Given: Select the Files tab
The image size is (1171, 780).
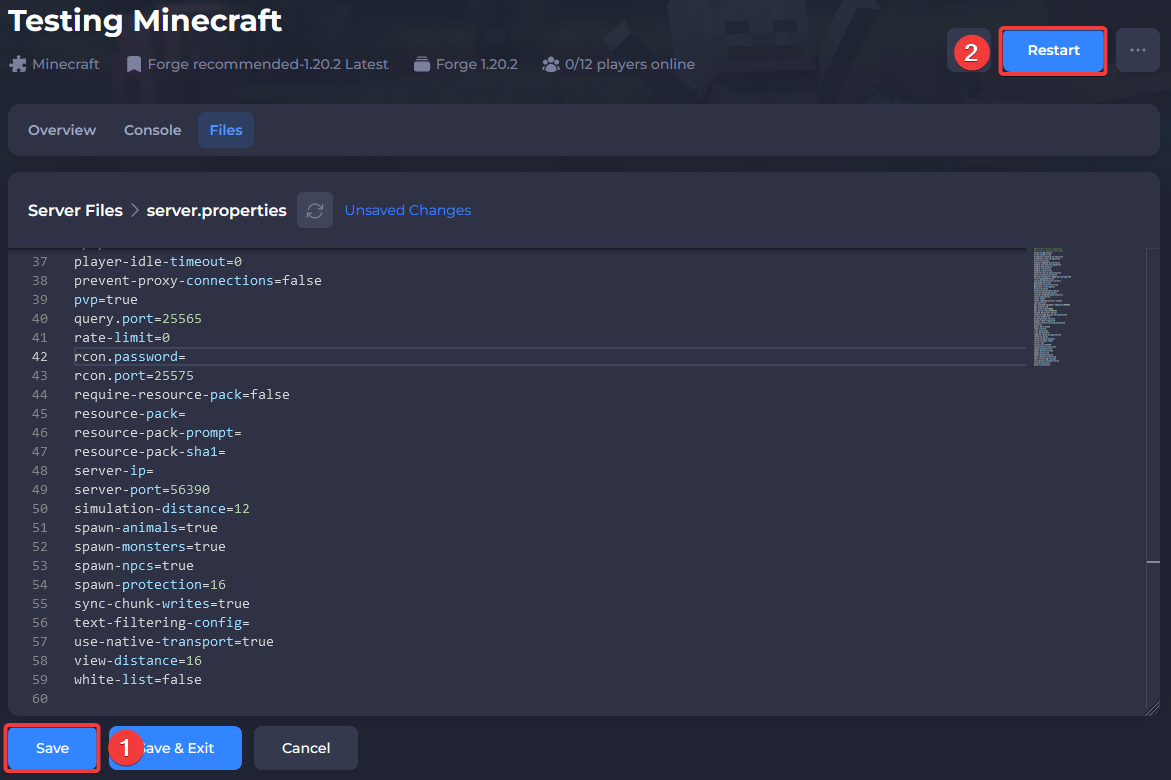Looking at the screenshot, I should [226, 130].
